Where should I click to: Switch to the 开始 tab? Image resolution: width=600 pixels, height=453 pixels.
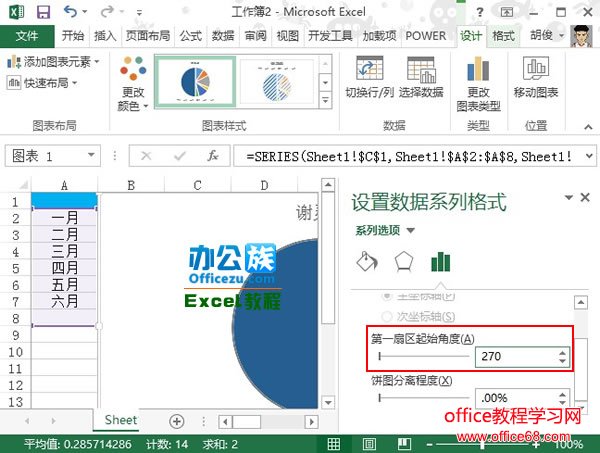pos(73,36)
